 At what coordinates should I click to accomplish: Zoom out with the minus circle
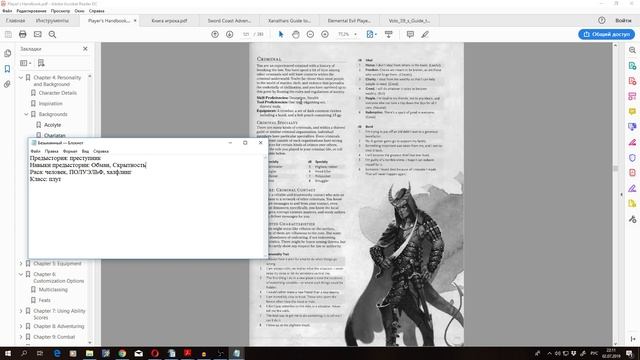(310, 34)
